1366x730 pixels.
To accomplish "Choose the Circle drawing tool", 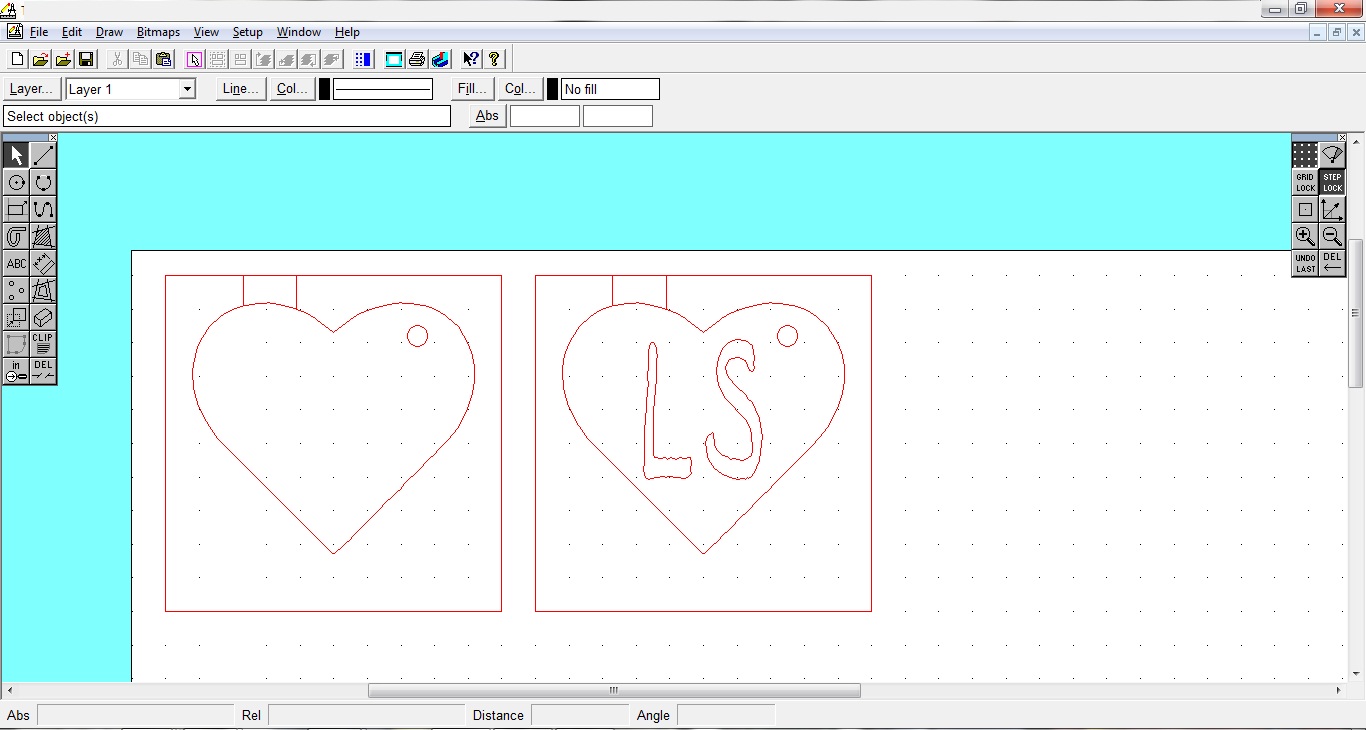I will (16, 182).
